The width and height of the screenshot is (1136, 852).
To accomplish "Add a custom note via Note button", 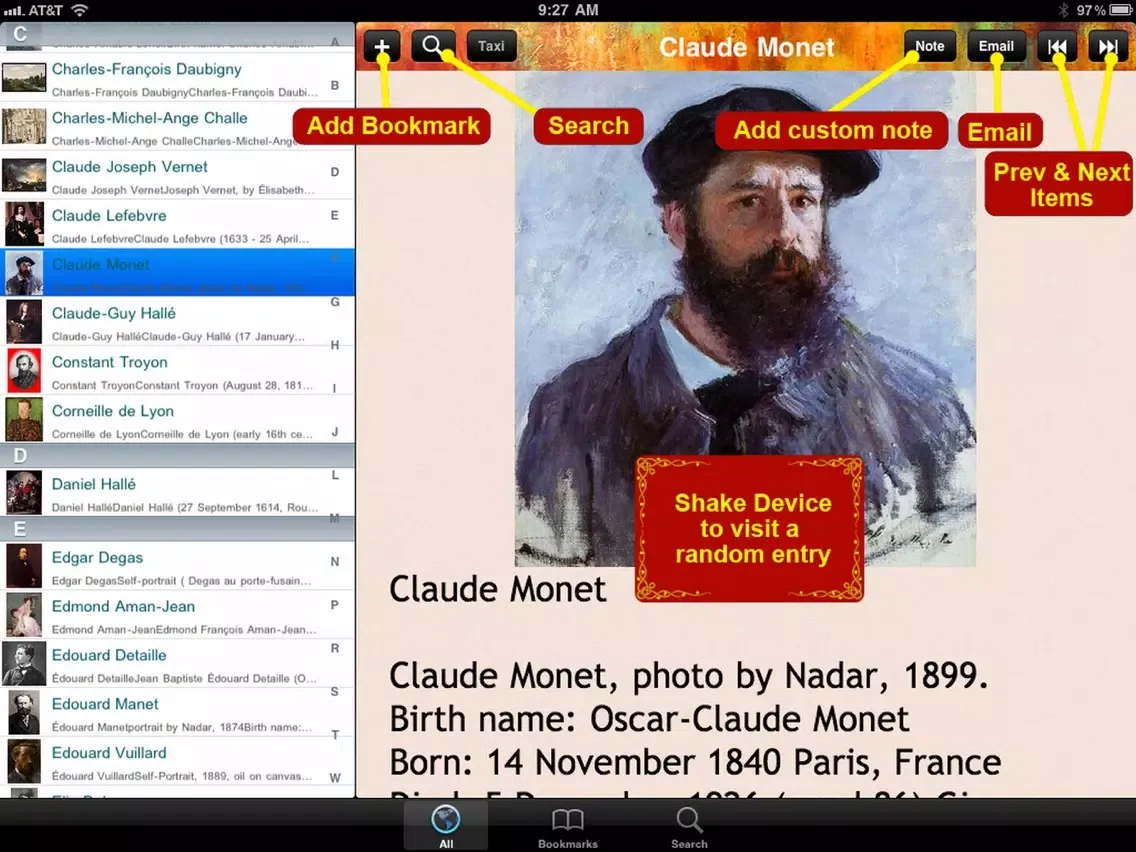I will click(930, 46).
